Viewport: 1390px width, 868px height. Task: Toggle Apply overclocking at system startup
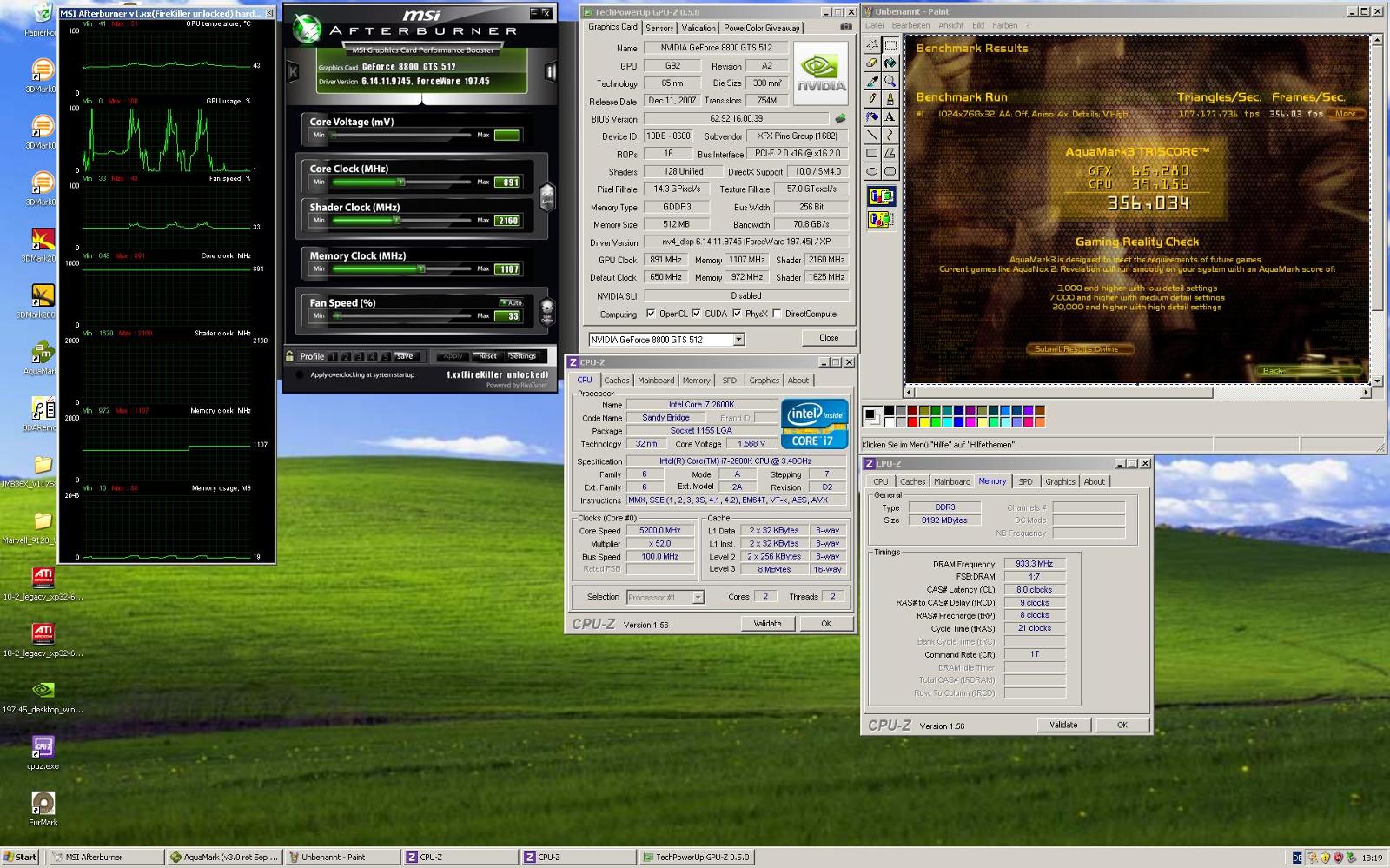(300, 375)
